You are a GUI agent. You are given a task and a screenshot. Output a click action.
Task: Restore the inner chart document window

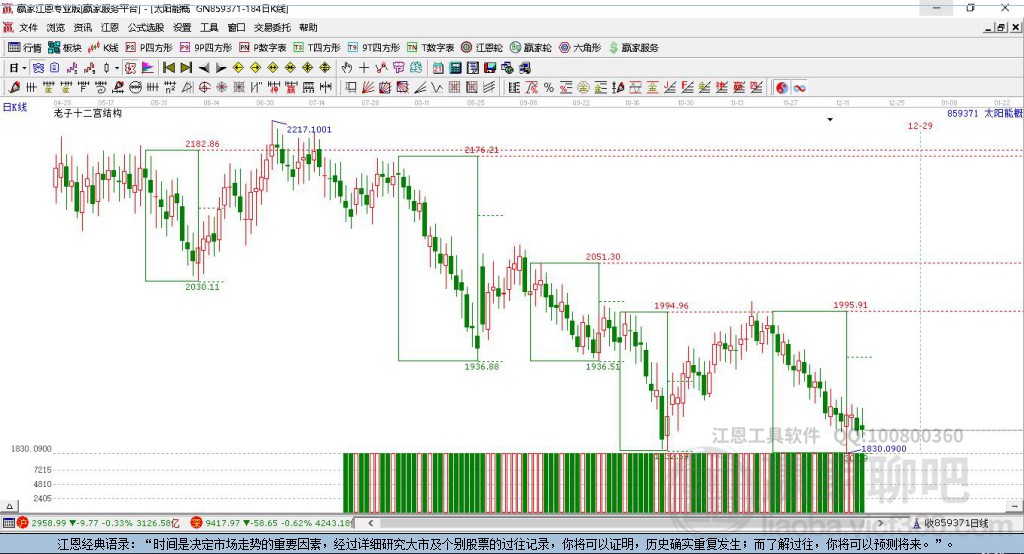pyautogui.click(x=1000, y=27)
